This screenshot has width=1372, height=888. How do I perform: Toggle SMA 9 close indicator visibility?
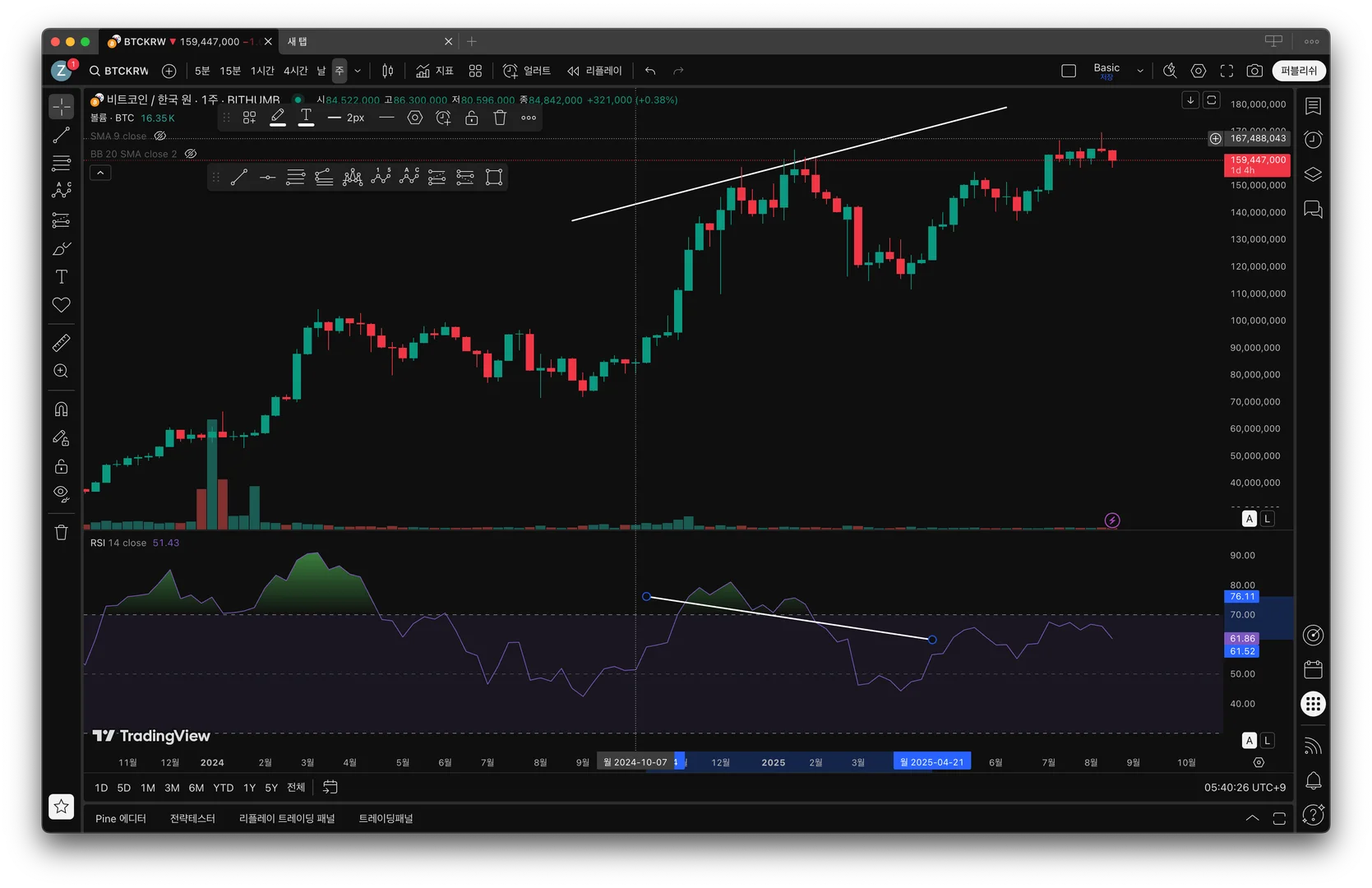(160, 136)
